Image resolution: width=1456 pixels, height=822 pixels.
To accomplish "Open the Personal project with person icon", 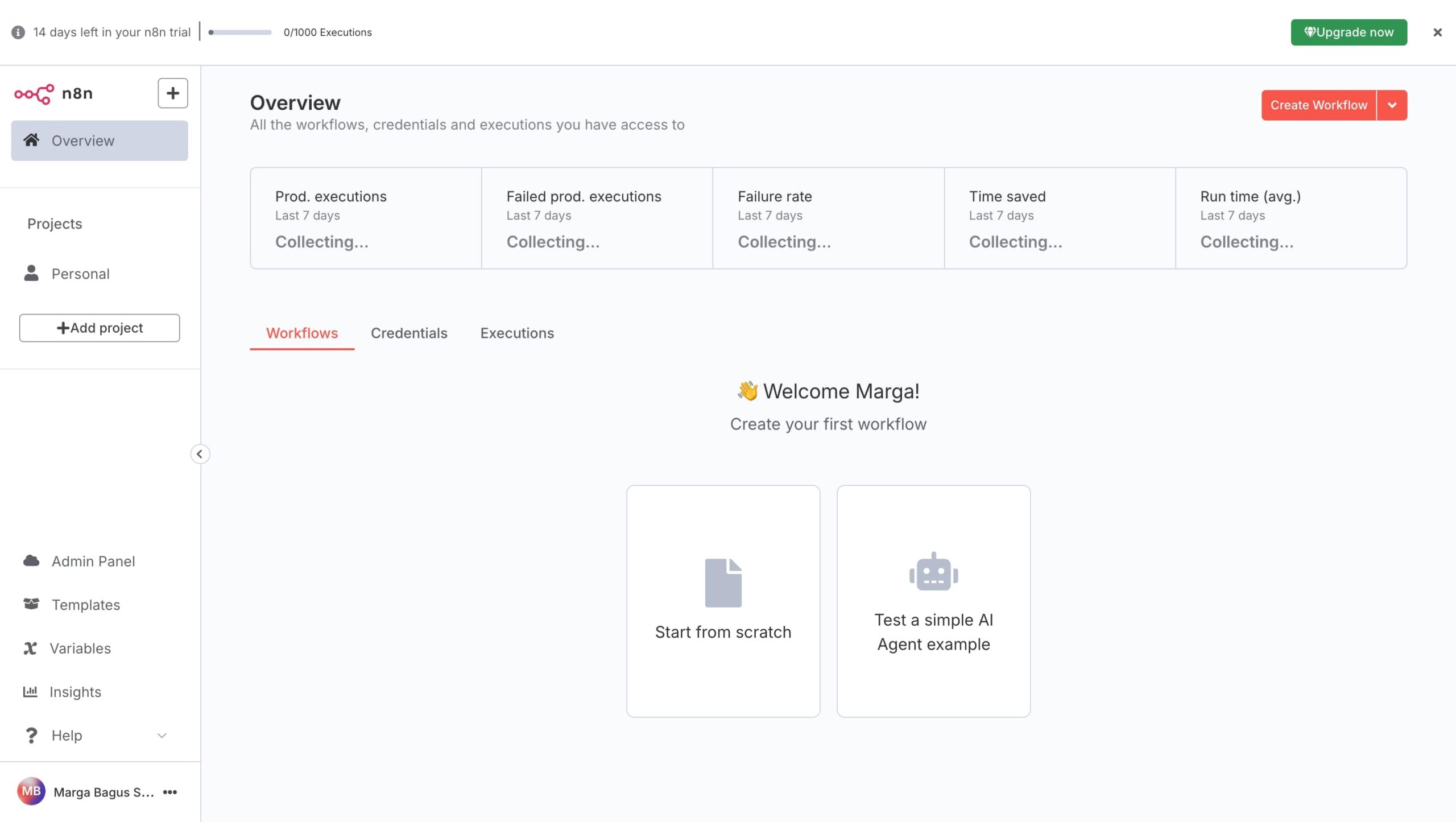I will 32,273.
